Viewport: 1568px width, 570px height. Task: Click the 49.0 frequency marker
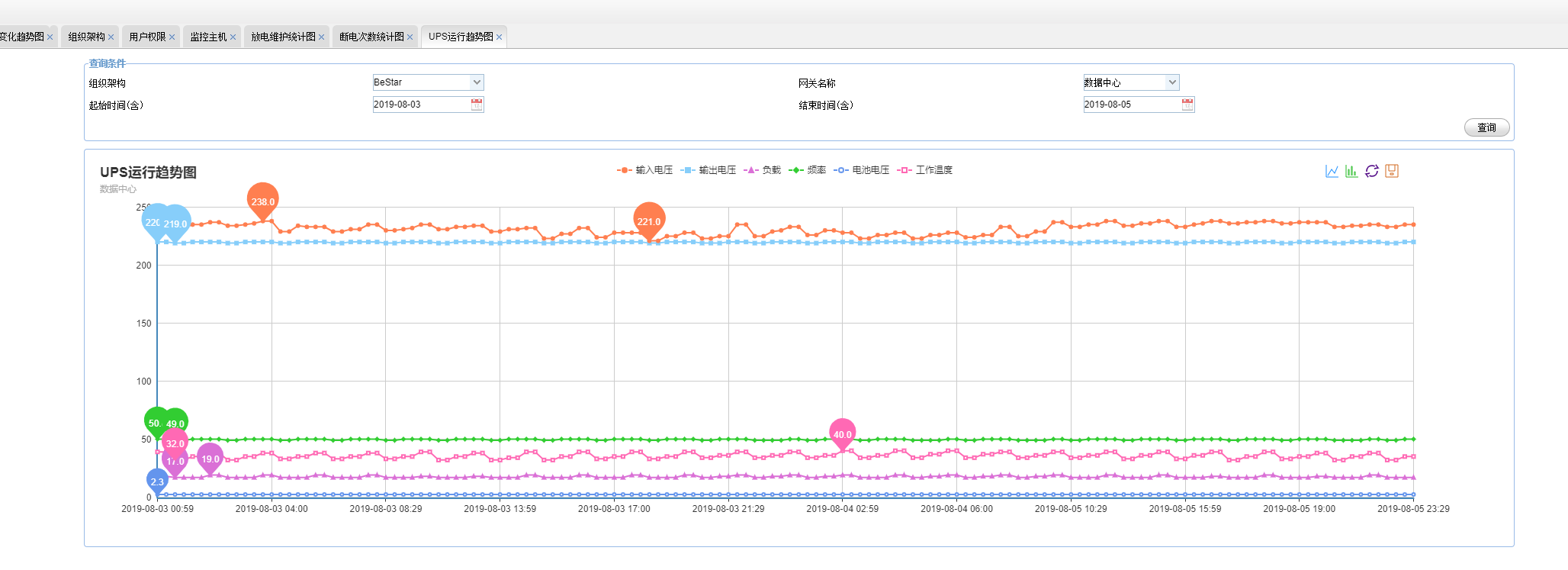[x=175, y=423]
